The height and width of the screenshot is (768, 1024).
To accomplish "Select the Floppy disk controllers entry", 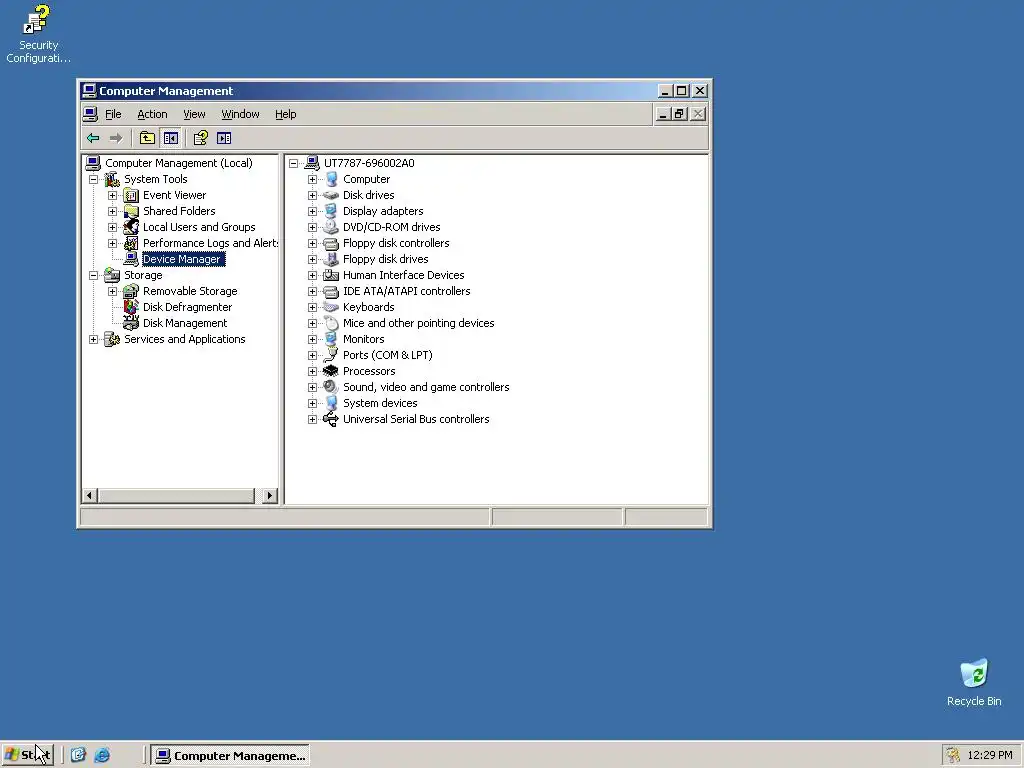I will [396, 243].
